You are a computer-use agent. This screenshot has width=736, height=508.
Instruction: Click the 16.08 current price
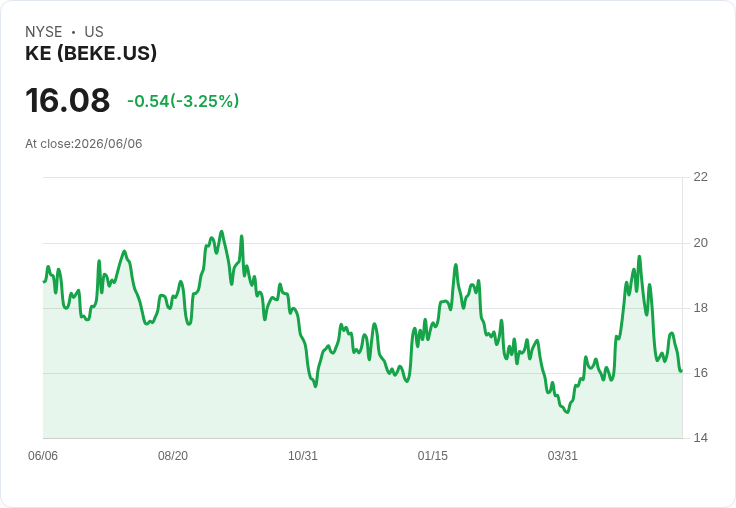point(68,100)
